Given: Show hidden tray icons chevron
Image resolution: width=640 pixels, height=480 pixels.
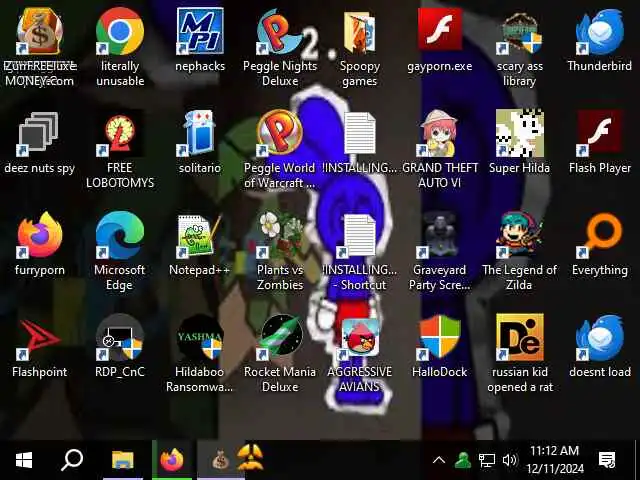Looking at the screenshot, I should pyautogui.click(x=439, y=460).
